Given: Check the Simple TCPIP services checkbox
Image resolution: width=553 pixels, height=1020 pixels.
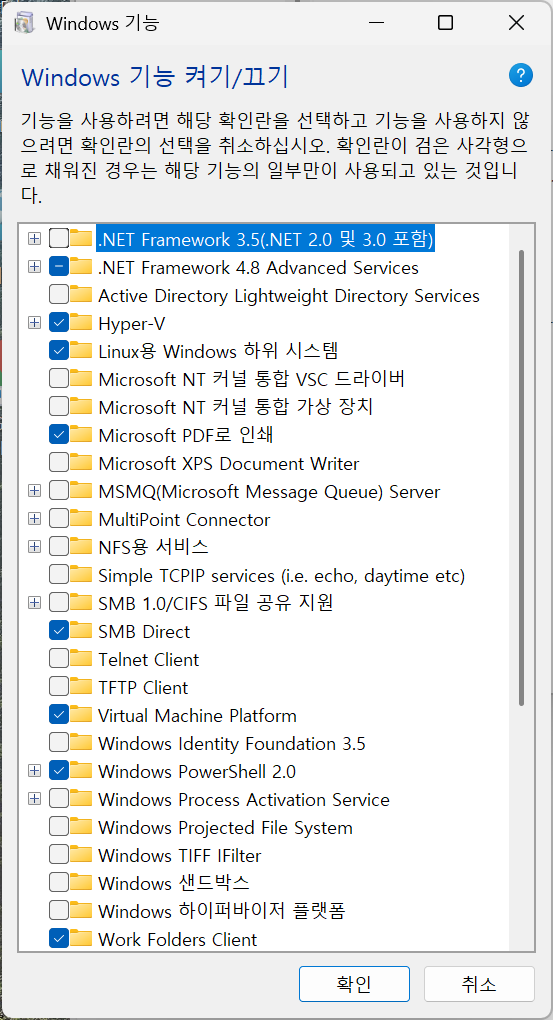Looking at the screenshot, I should click(x=59, y=575).
